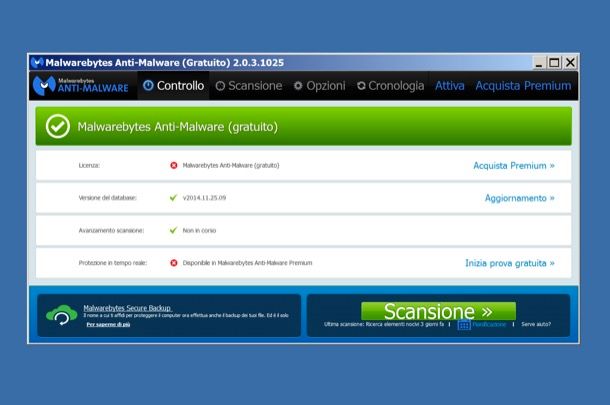Click Inizia prova gratuita » link
This screenshot has width=610, height=405.
(x=510, y=263)
